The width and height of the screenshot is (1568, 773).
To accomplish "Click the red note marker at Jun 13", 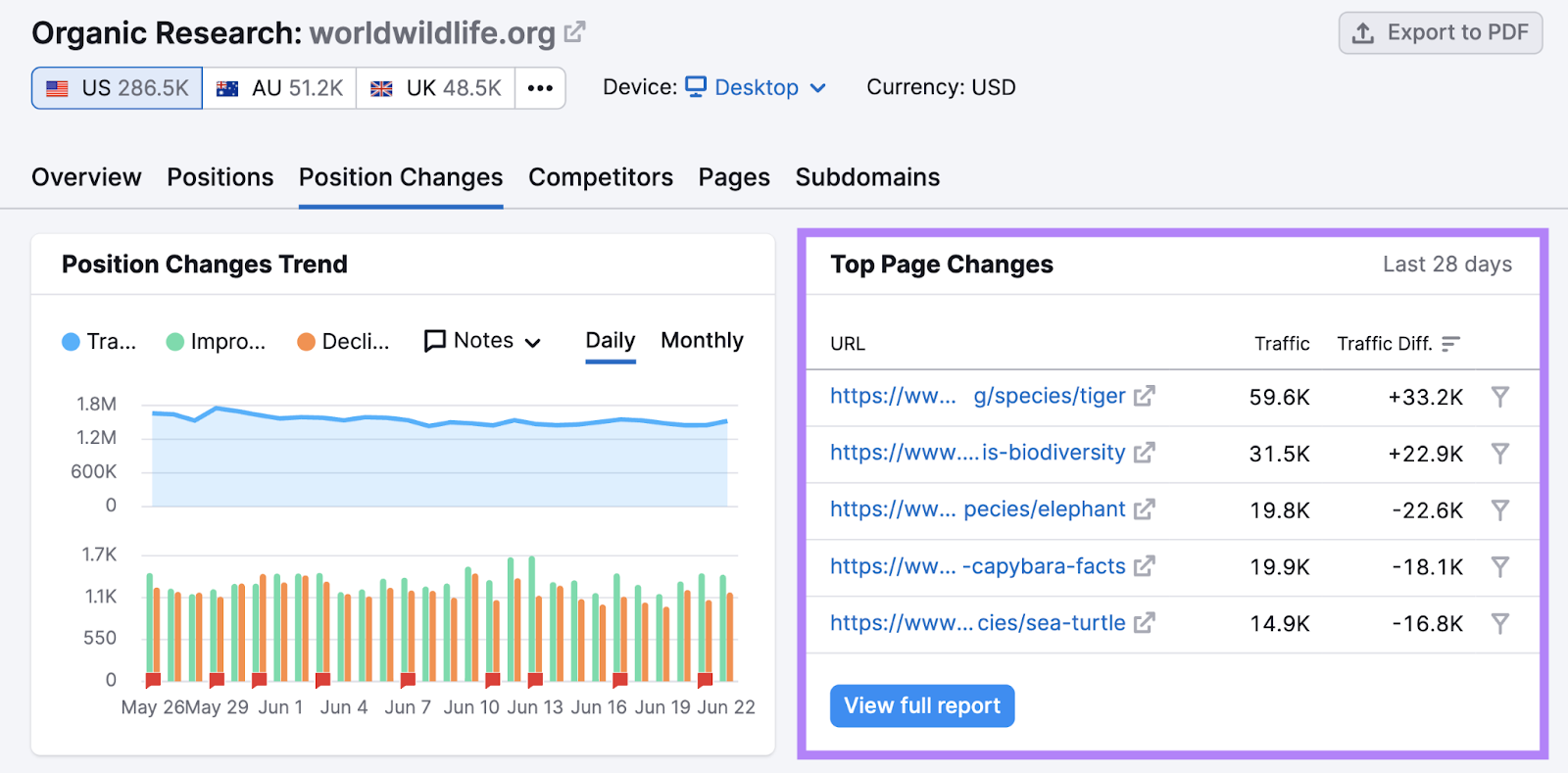I will tap(535, 680).
